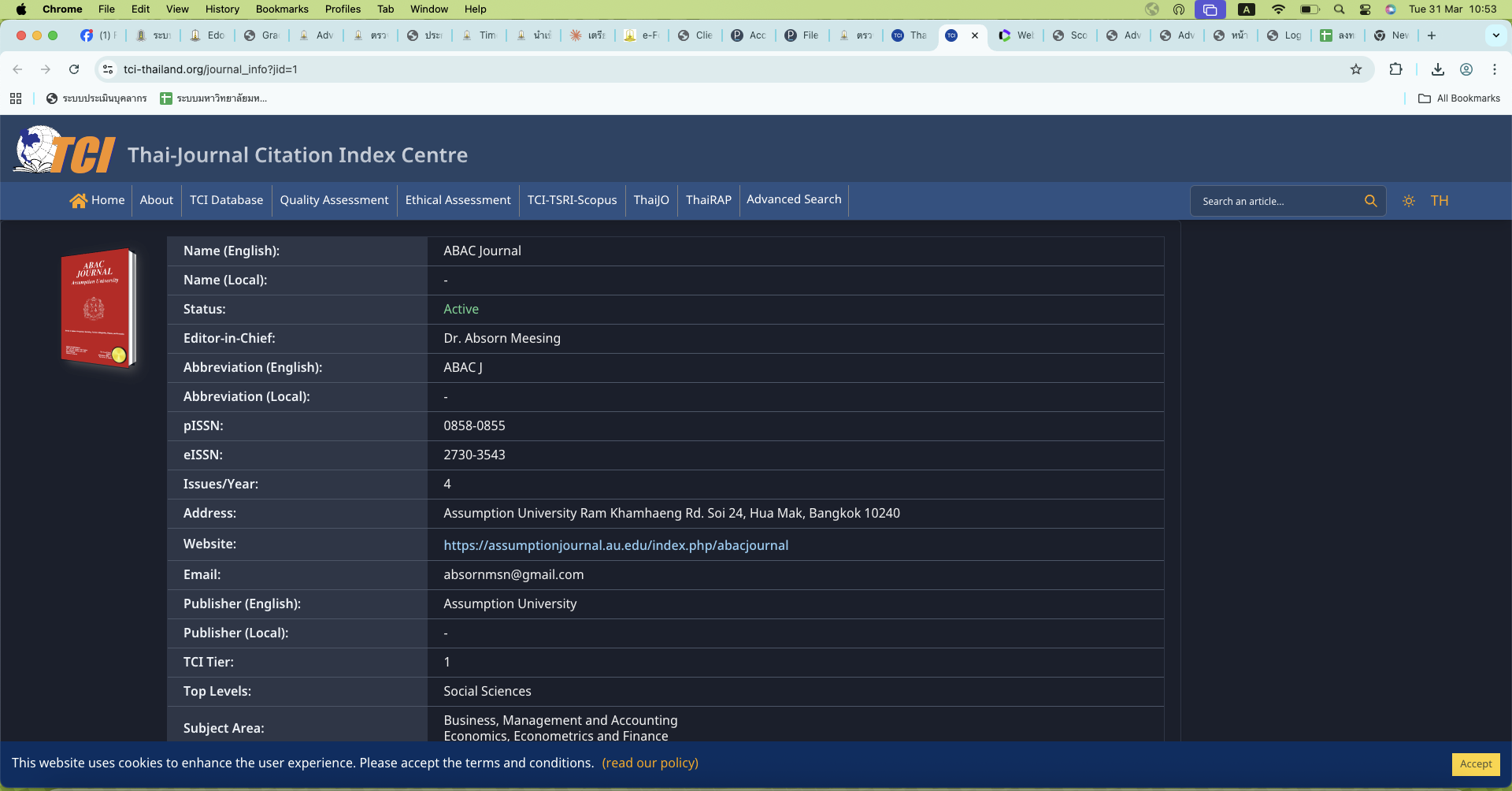Expand the tab search dropdown arrow
This screenshot has height=791, width=1512.
click(x=1496, y=35)
